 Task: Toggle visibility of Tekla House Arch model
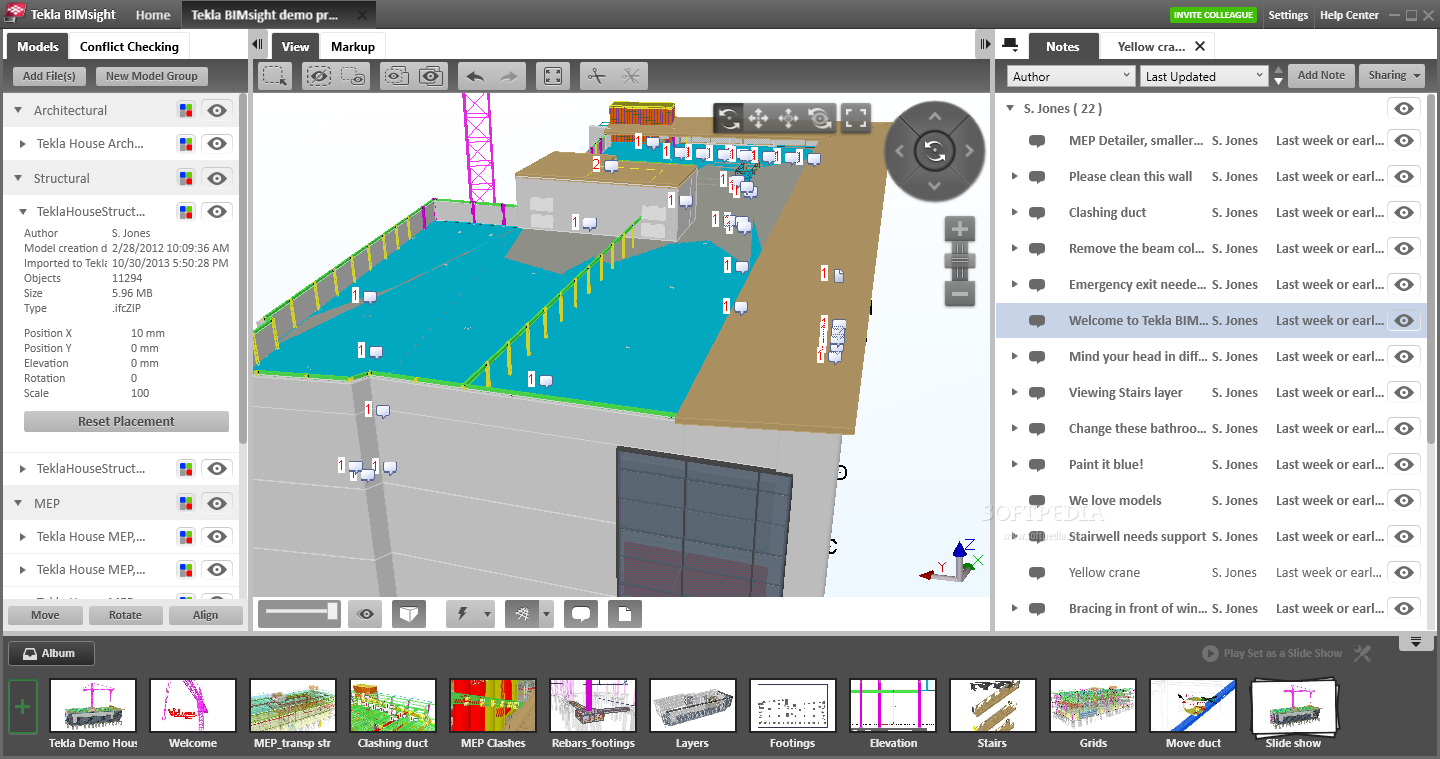pos(217,143)
